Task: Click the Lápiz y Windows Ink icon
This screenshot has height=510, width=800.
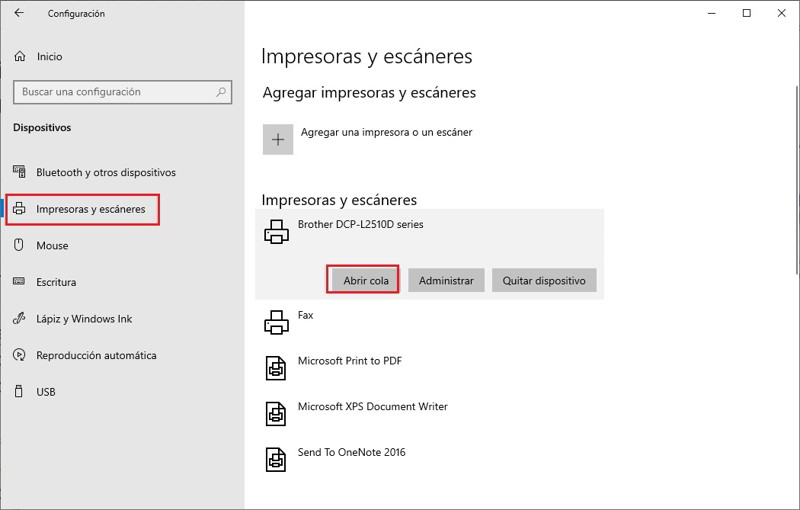Action: click(x=20, y=319)
